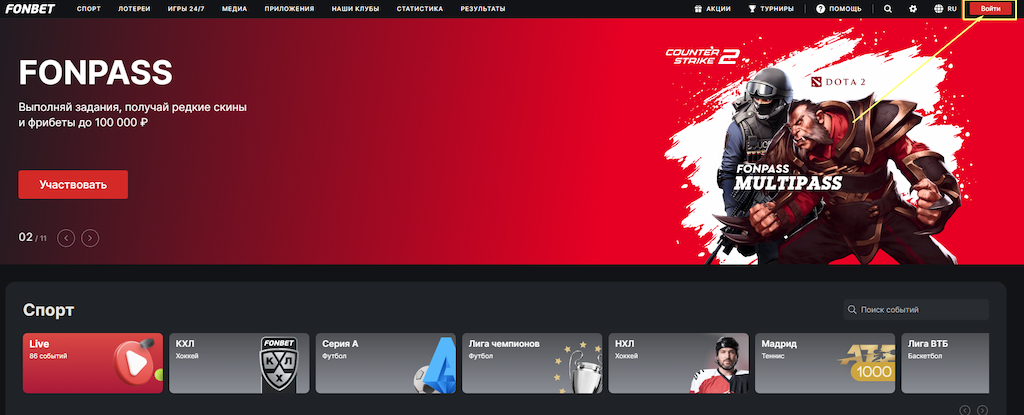Click magnifier icon in Поиск событий field
The width and height of the screenshot is (1024, 415).
tap(852, 309)
